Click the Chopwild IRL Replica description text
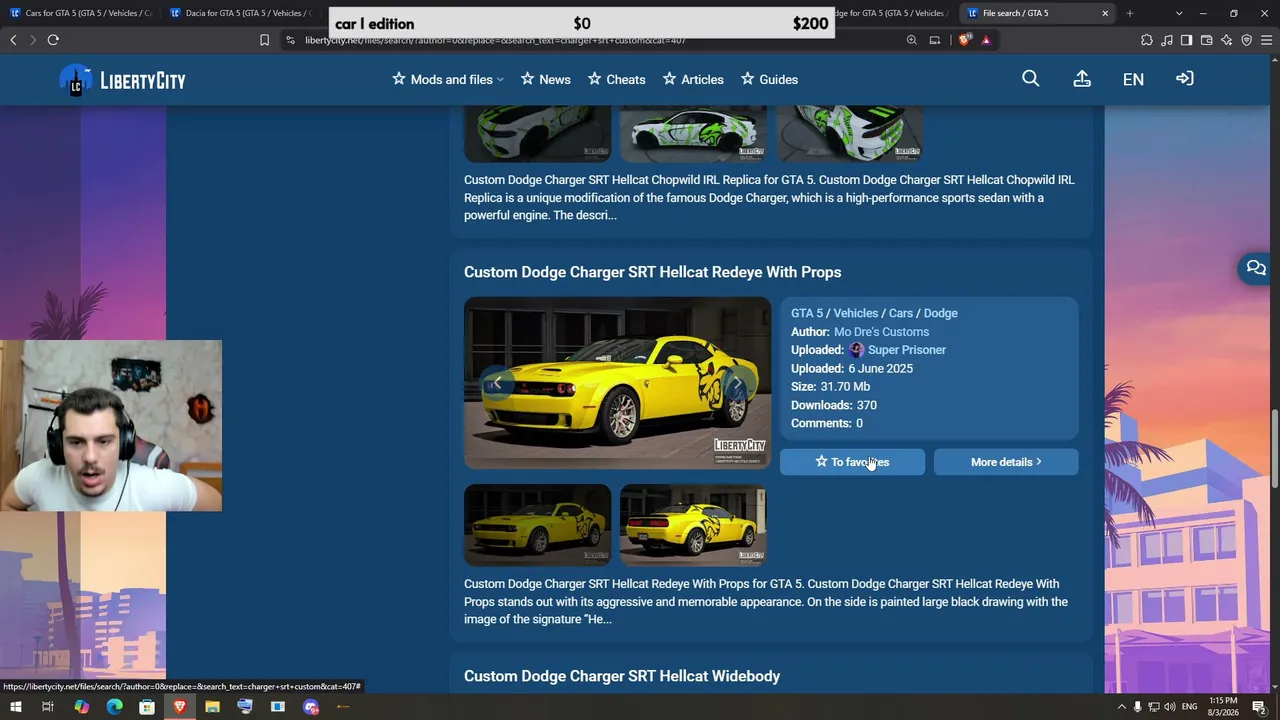This screenshot has width=1280, height=720. click(x=769, y=198)
